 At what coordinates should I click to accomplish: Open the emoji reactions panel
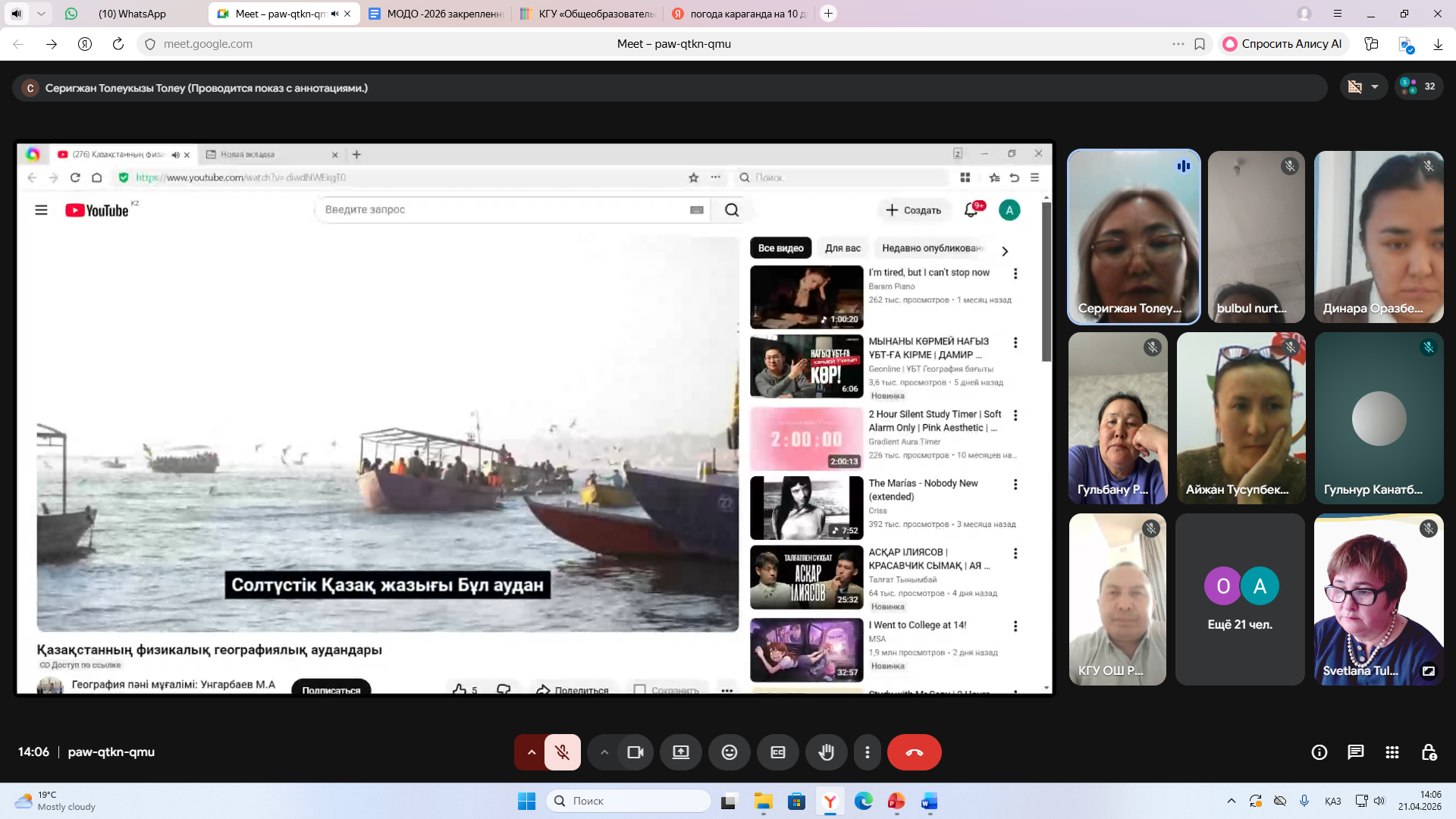point(729,752)
